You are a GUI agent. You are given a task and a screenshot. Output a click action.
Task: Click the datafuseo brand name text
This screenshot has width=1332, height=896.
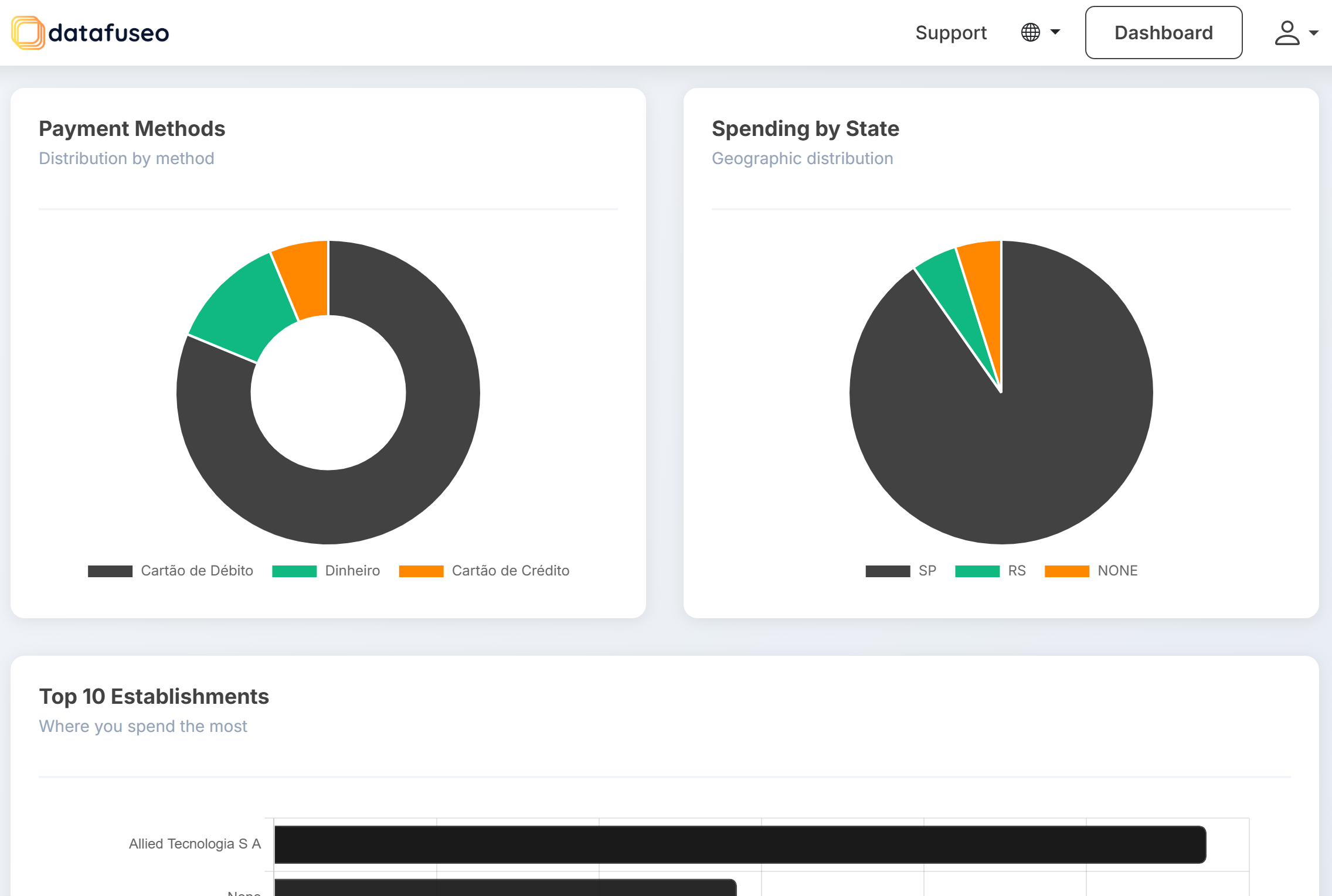click(x=108, y=33)
